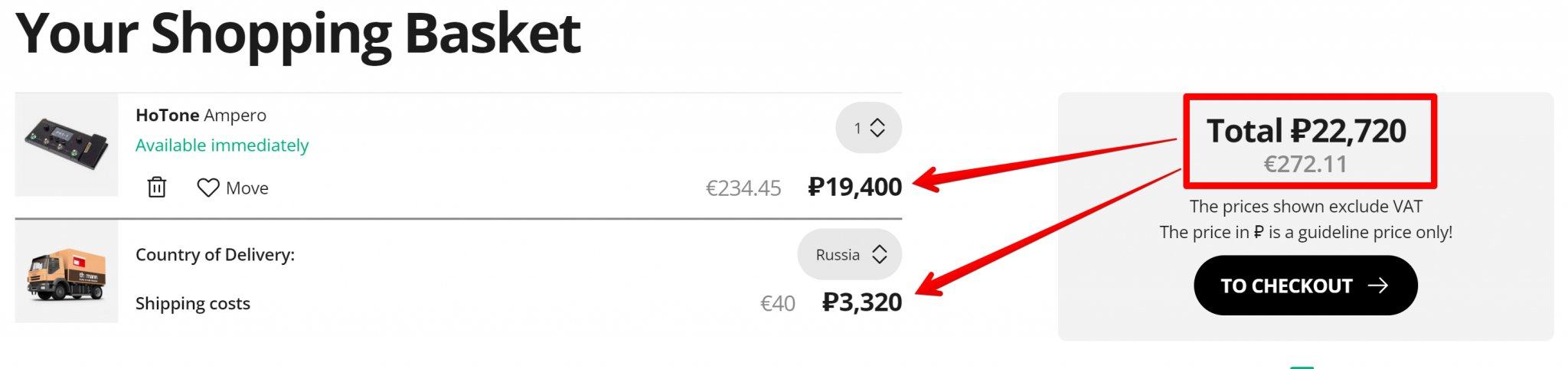Open the HoTone Ampero product name link
This screenshot has height=369, width=1568.
pos(201,116)
